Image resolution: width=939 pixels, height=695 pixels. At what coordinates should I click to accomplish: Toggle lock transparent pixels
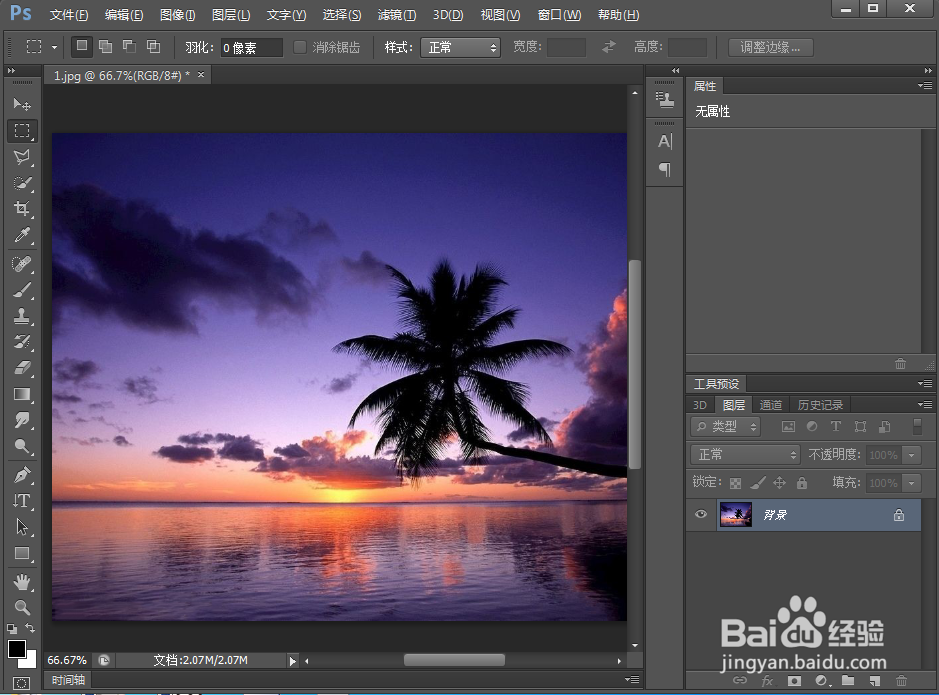[x=735, y=482]
